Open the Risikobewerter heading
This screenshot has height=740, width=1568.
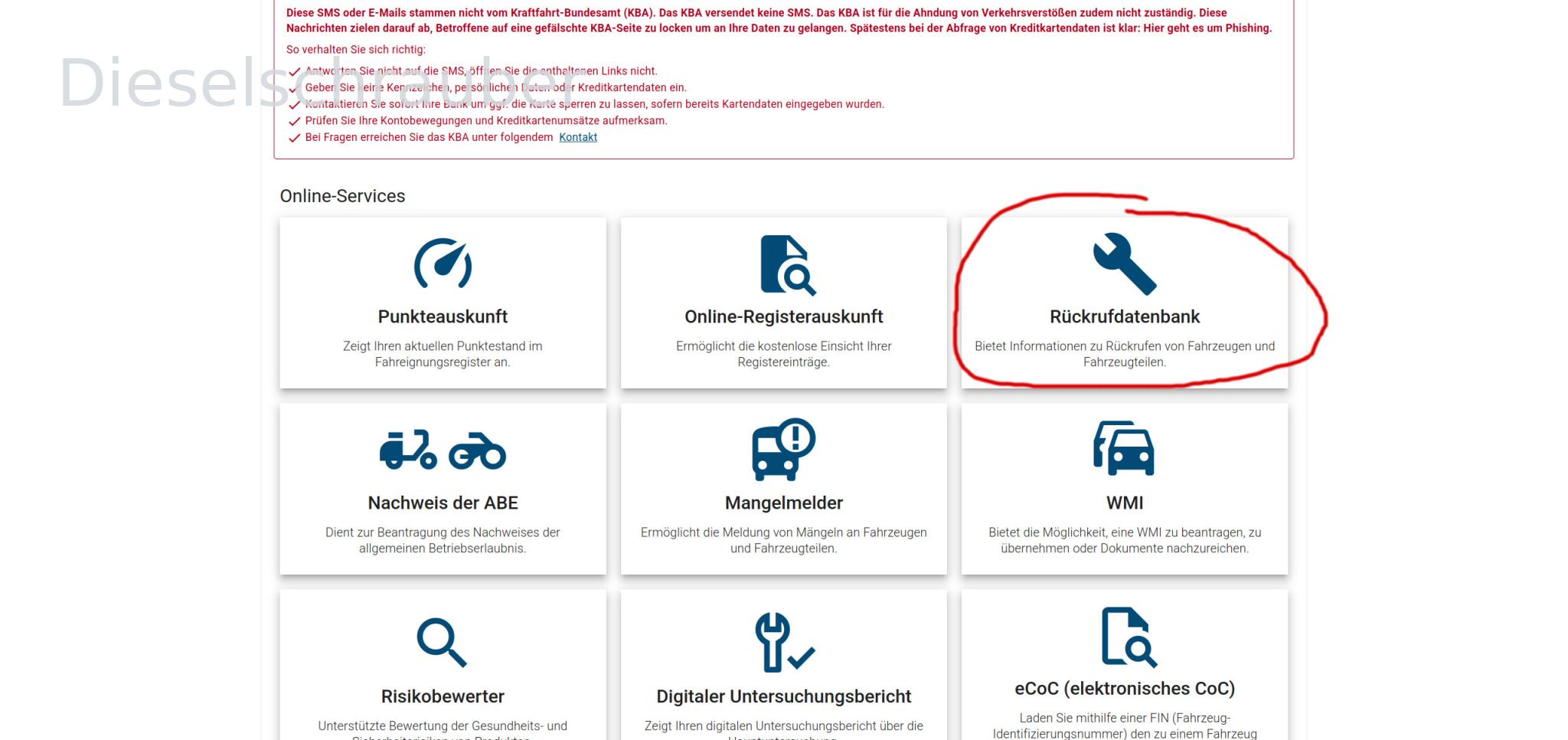[443, 696]
